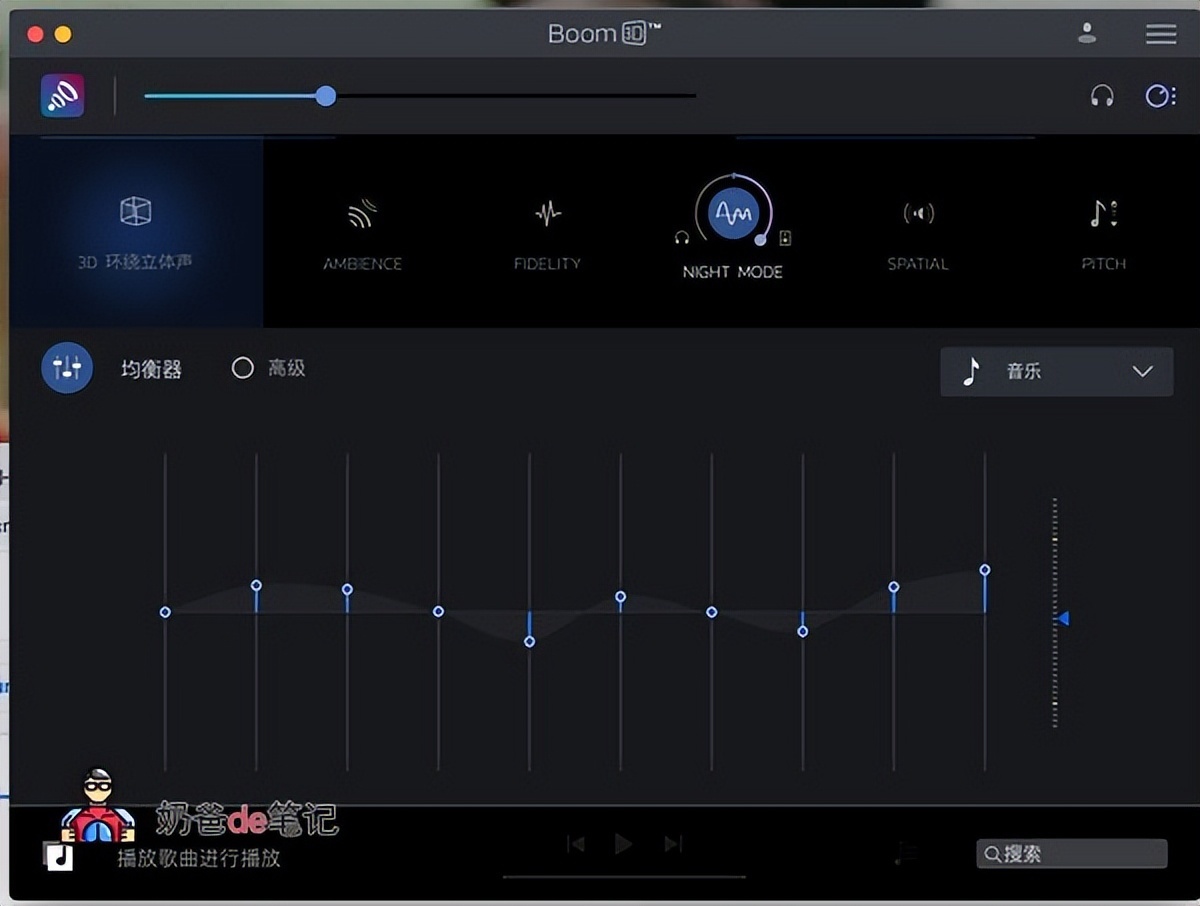Open the hamburger menu
This screenshot has width=1200, height=906.
point(1161,34)
